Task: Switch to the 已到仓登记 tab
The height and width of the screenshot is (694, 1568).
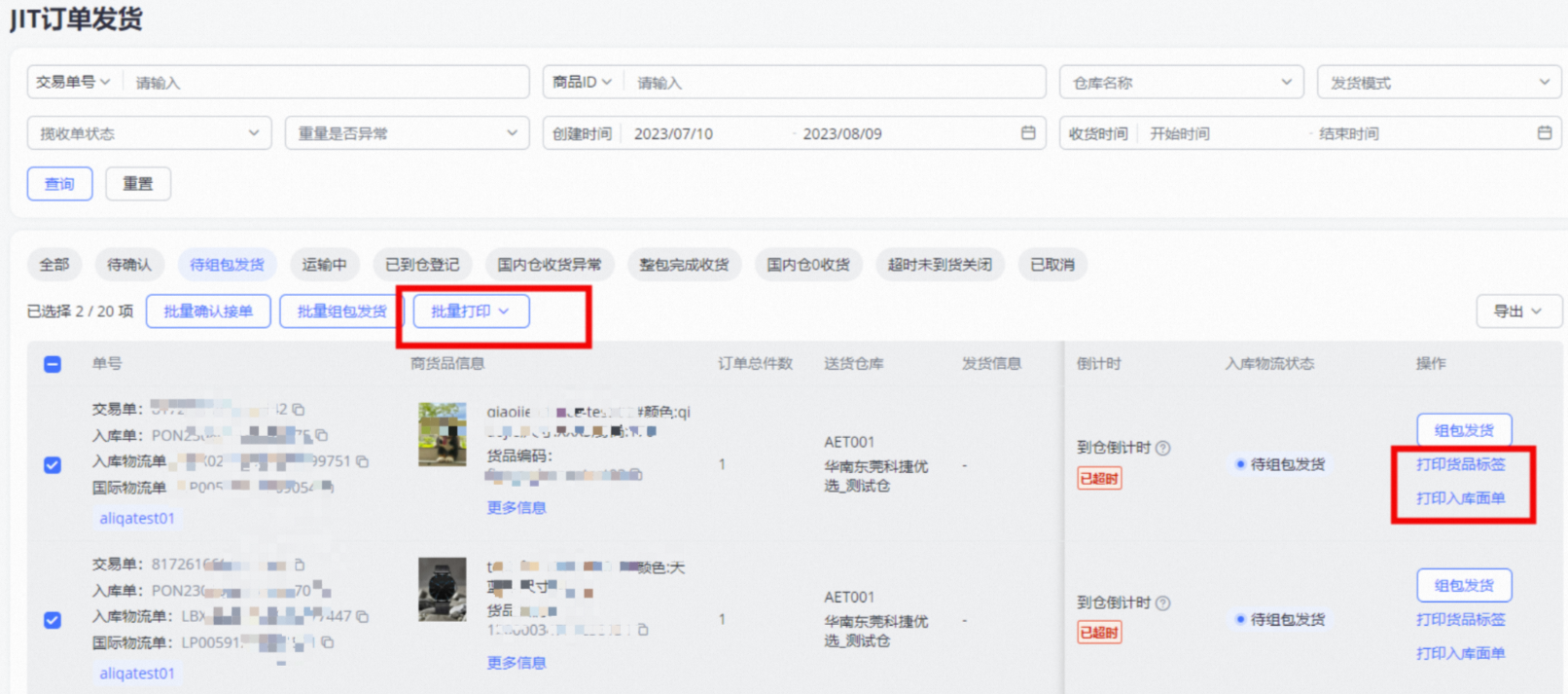Action: 422,265
